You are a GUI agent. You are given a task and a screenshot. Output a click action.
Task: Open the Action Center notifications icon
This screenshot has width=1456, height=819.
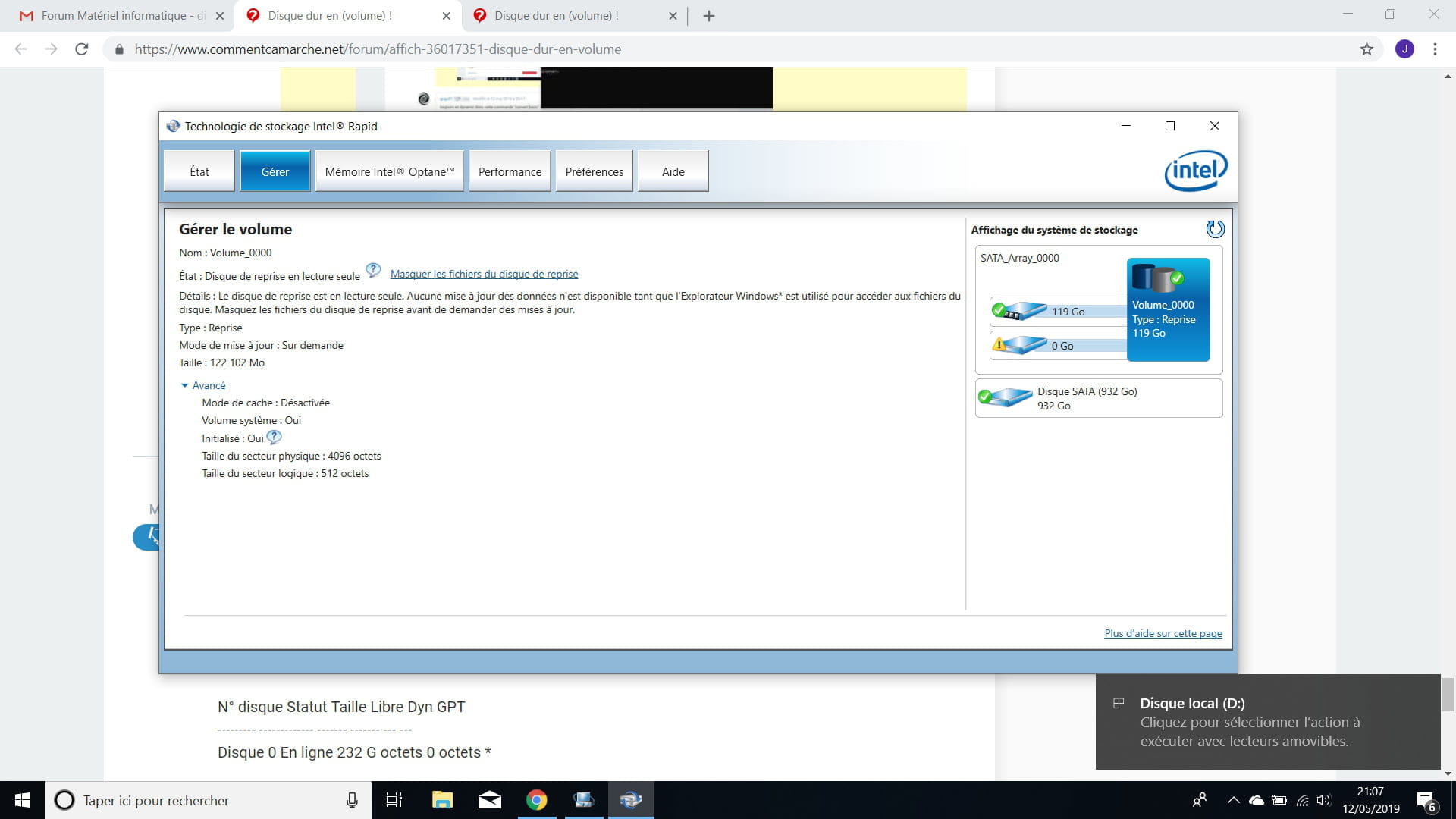tap(1426, 801)
